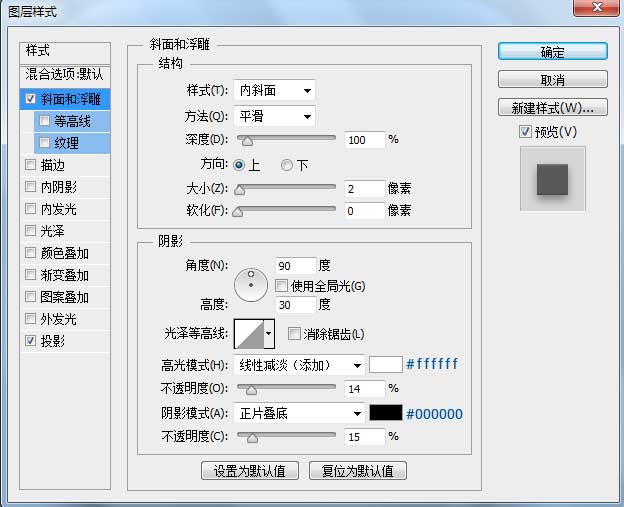Click the 深度 value field showing 100
The height and width of the screenshot is (507, 624).
[x=365, y=140]
